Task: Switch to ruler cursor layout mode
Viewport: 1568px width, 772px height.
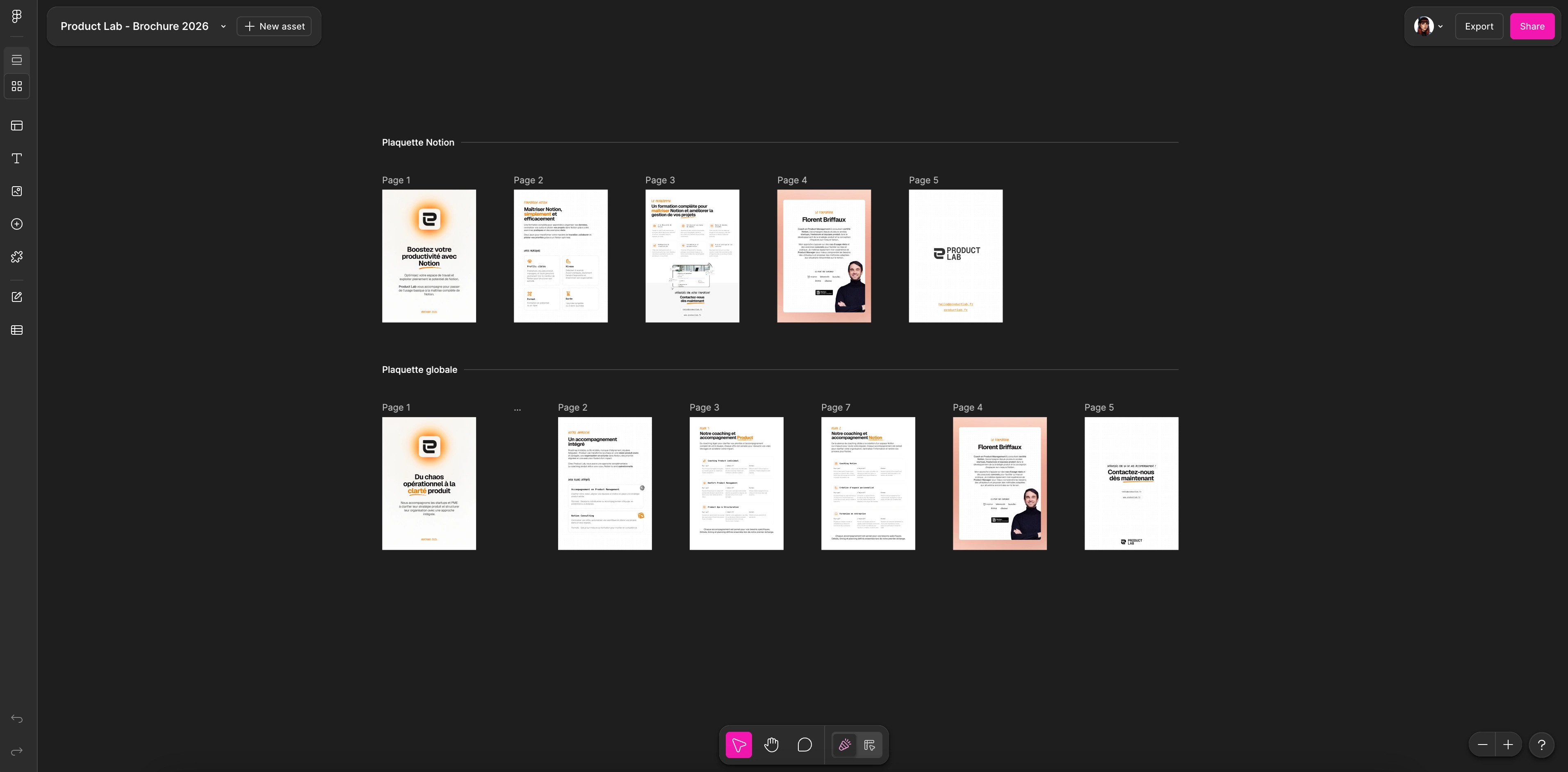Action: [x=869, y=745]
